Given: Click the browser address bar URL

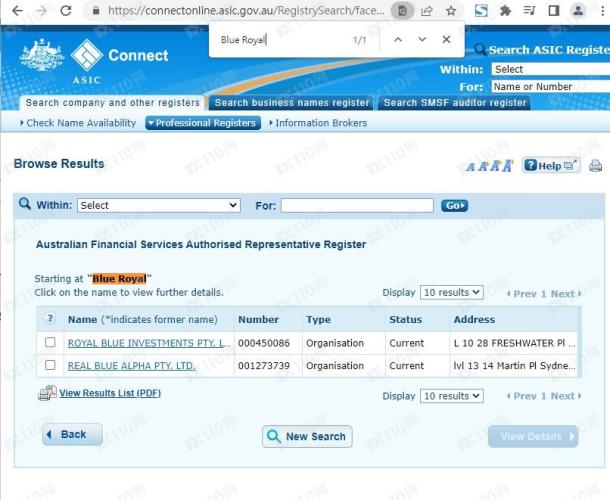Looking at the screenshot, I should [246, 11].
